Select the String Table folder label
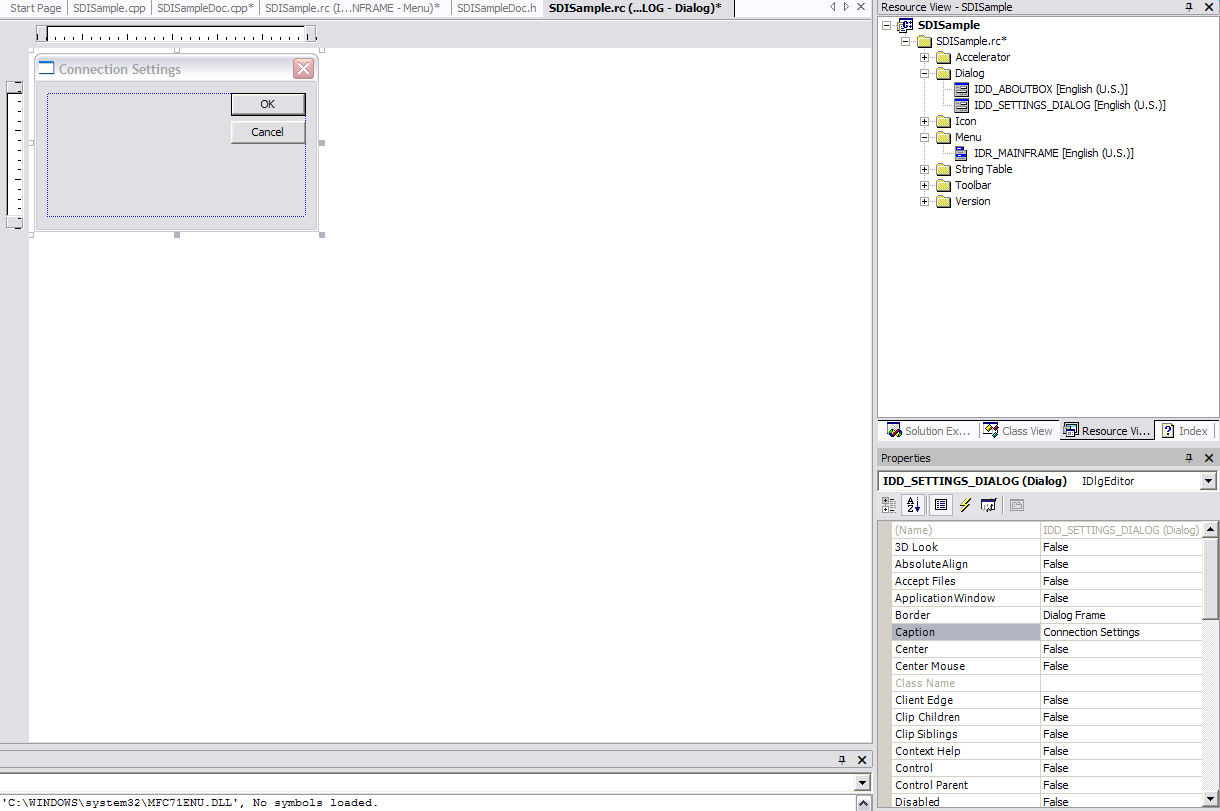The height and width of the screenshot is (811, 1220). point(983,169)
